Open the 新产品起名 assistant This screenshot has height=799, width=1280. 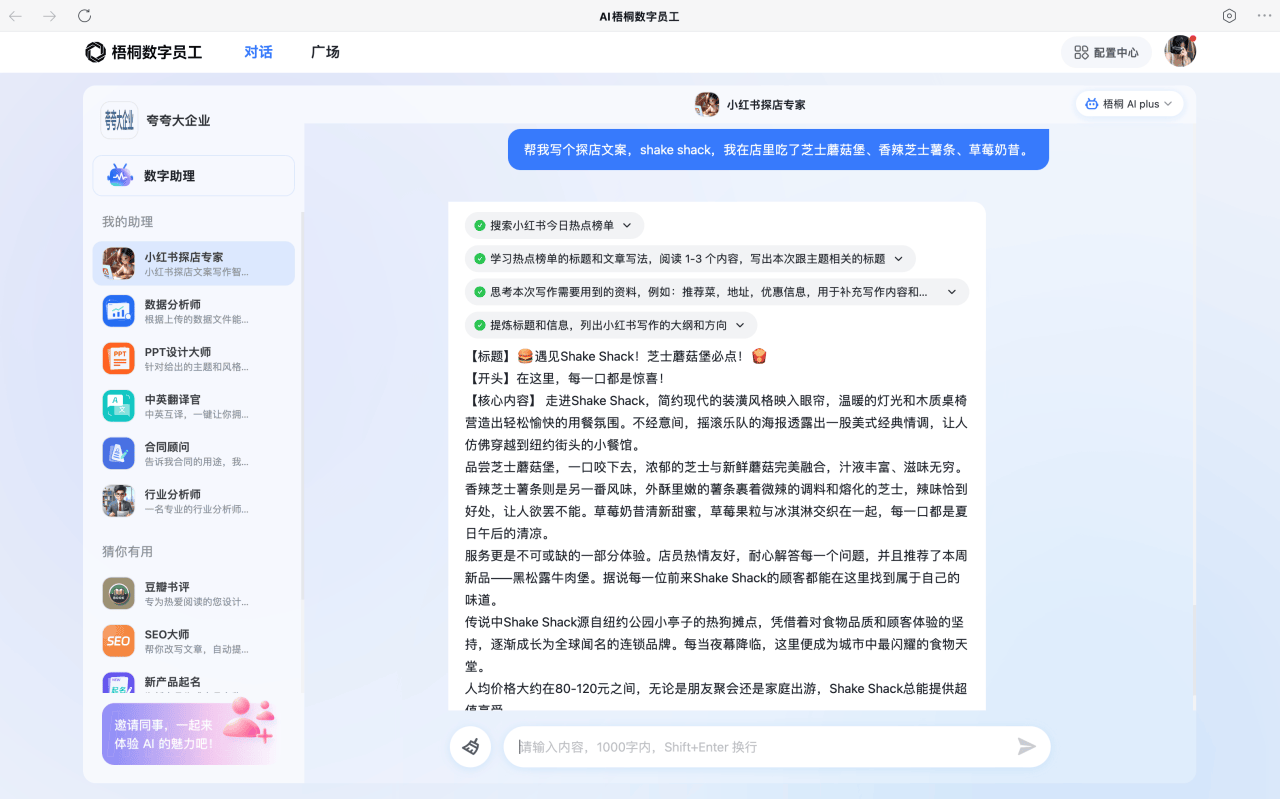tap(193, 683)
